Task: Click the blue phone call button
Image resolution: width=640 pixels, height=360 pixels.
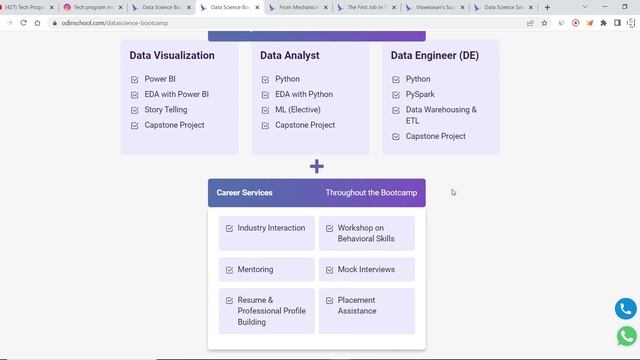Action: click(626, 309)
